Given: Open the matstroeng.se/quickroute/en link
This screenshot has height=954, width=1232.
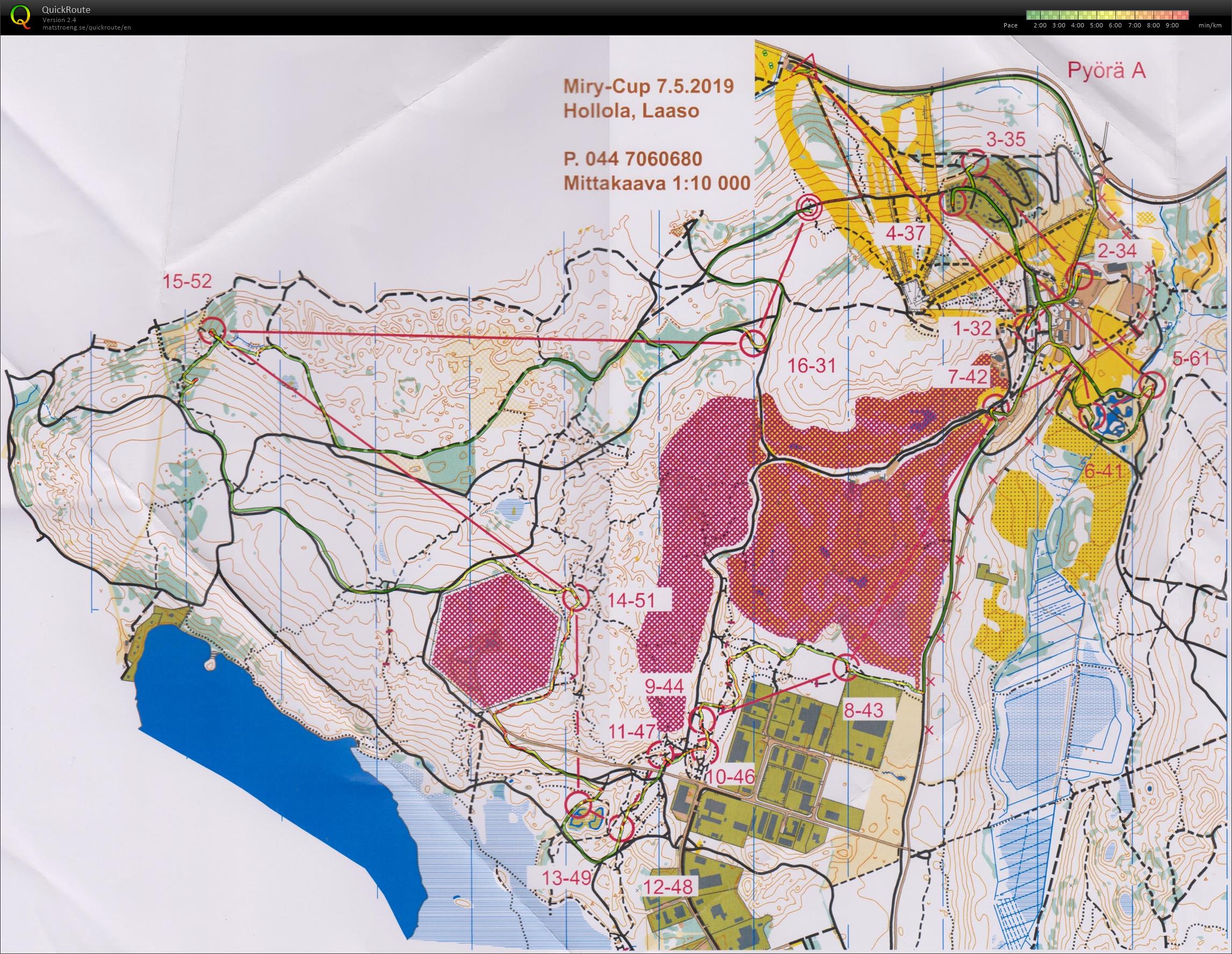Looking at the screenshot, I should (x=87, y=27).
